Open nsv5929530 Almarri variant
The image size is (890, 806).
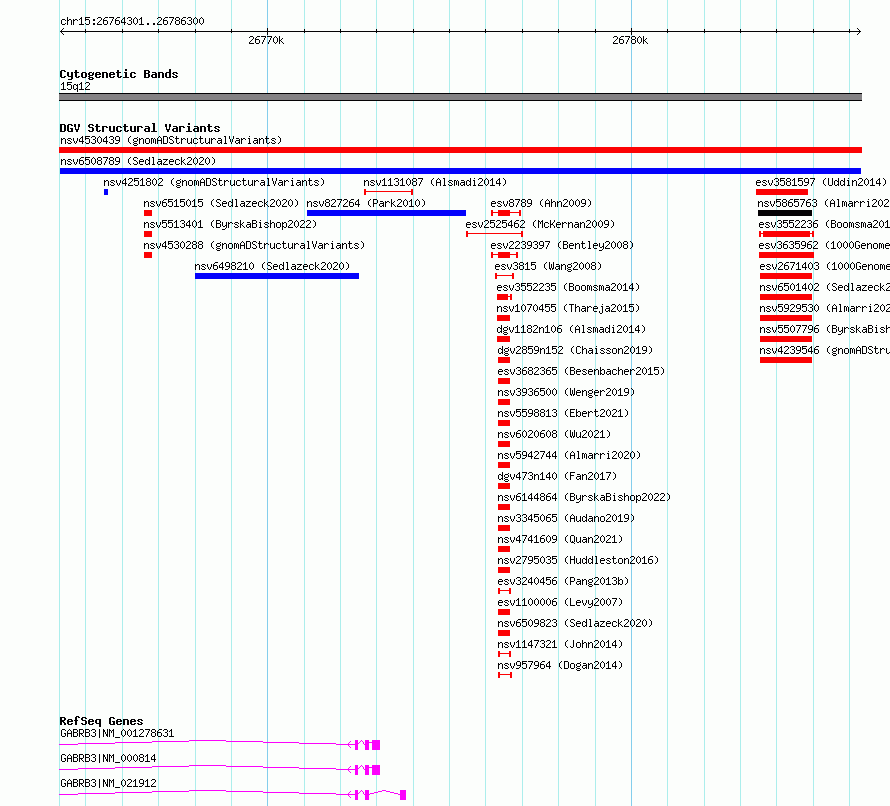[824, 308]
